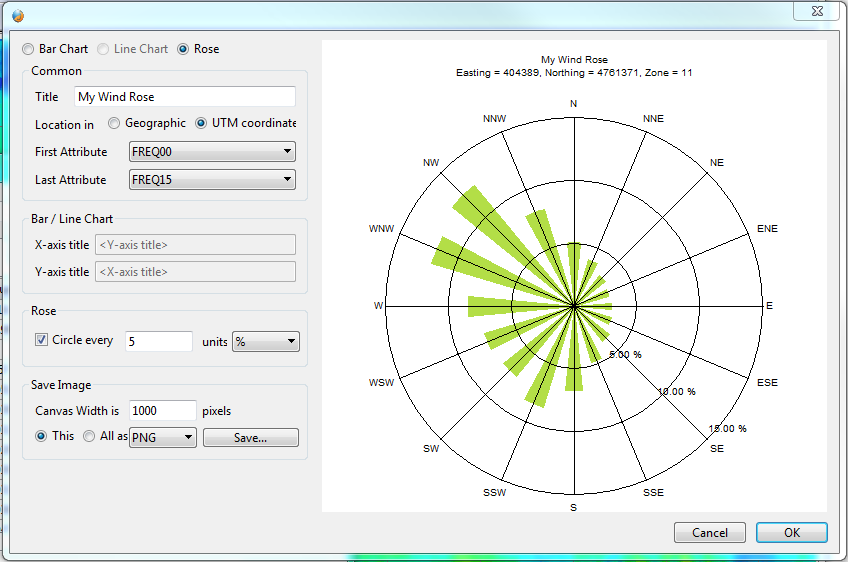Open the Last Attribute FREQ15 dropdown
The height and width of the screenshot is (562, 848).
(212, 180)
